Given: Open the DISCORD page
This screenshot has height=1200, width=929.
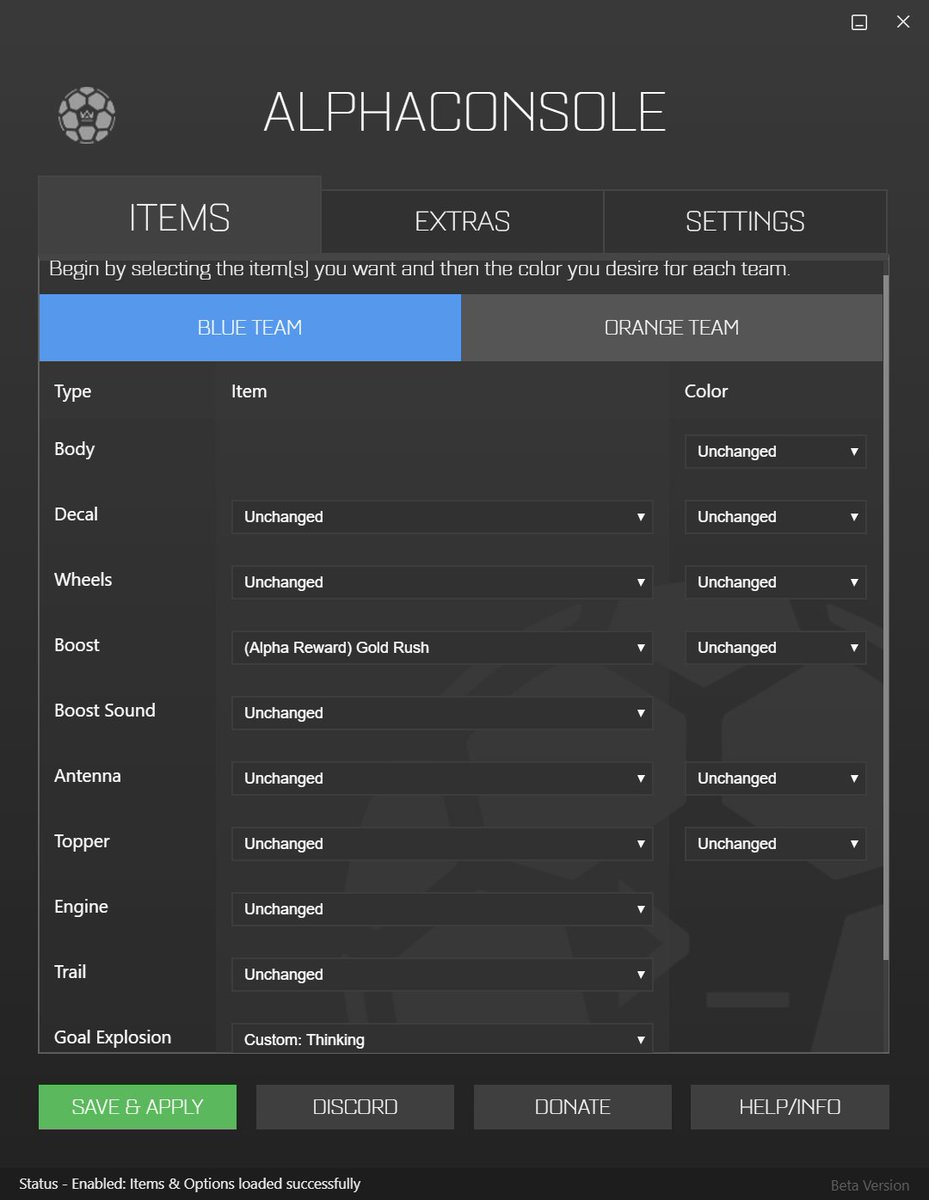Looking at the screenshot, I should pos(355,1106).
